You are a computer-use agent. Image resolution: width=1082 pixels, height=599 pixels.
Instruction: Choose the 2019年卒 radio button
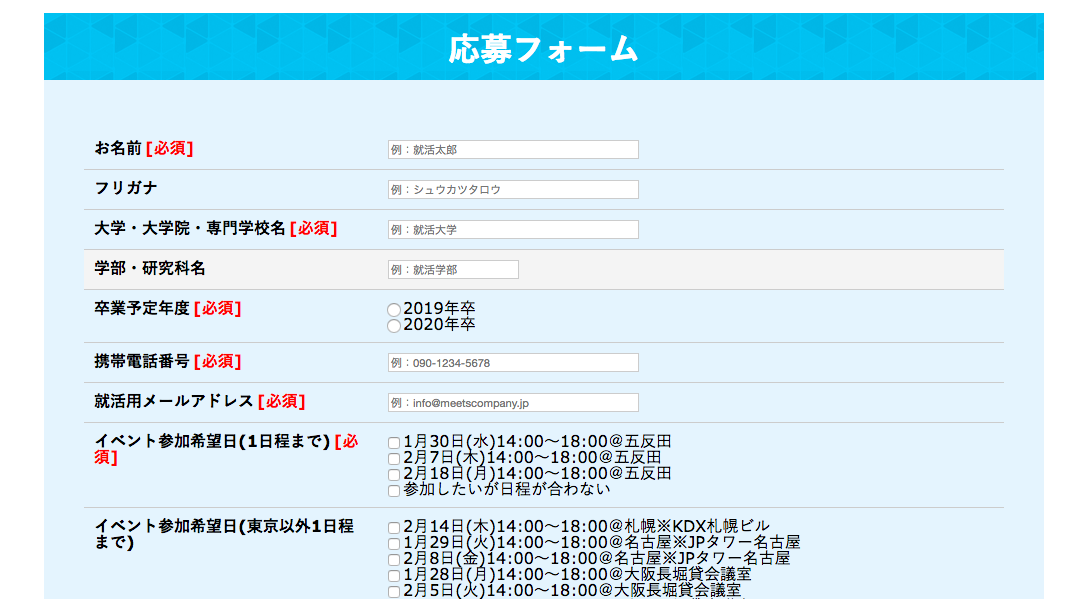click(x=394, y=310)
